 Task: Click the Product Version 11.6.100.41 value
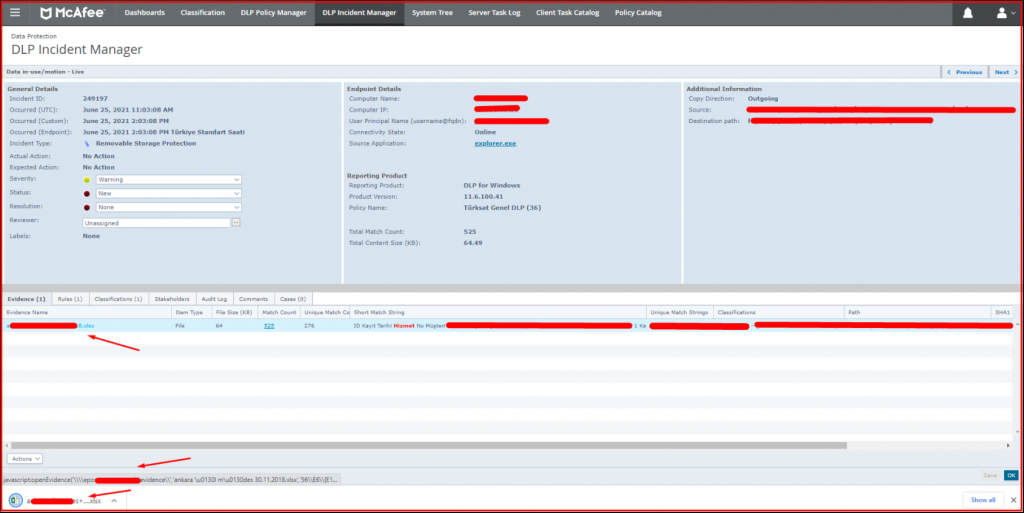483,196
